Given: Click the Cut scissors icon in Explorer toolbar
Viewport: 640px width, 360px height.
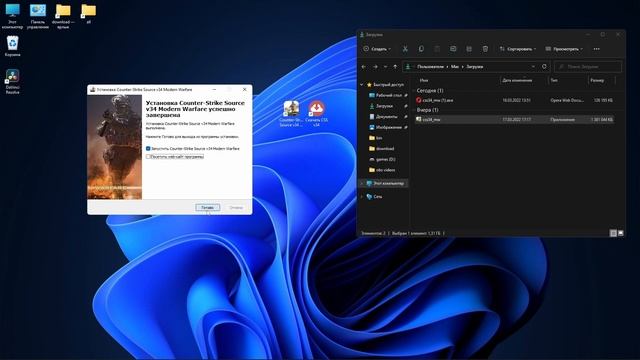Looking at the screenshot, I should click(405, 49).
